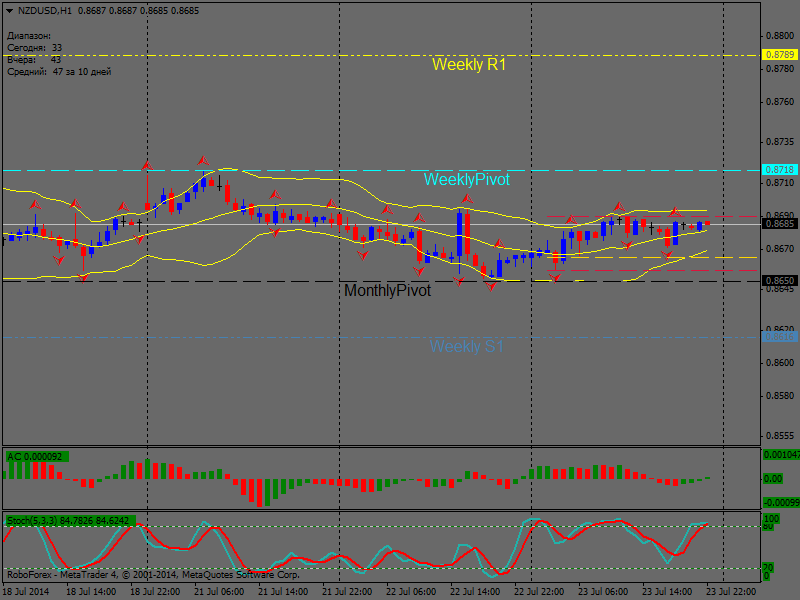Click the 23 Jul 22:00 time label
Image resolution: width=800 pixels, height=600 pixels.
[x=731, y=592]
